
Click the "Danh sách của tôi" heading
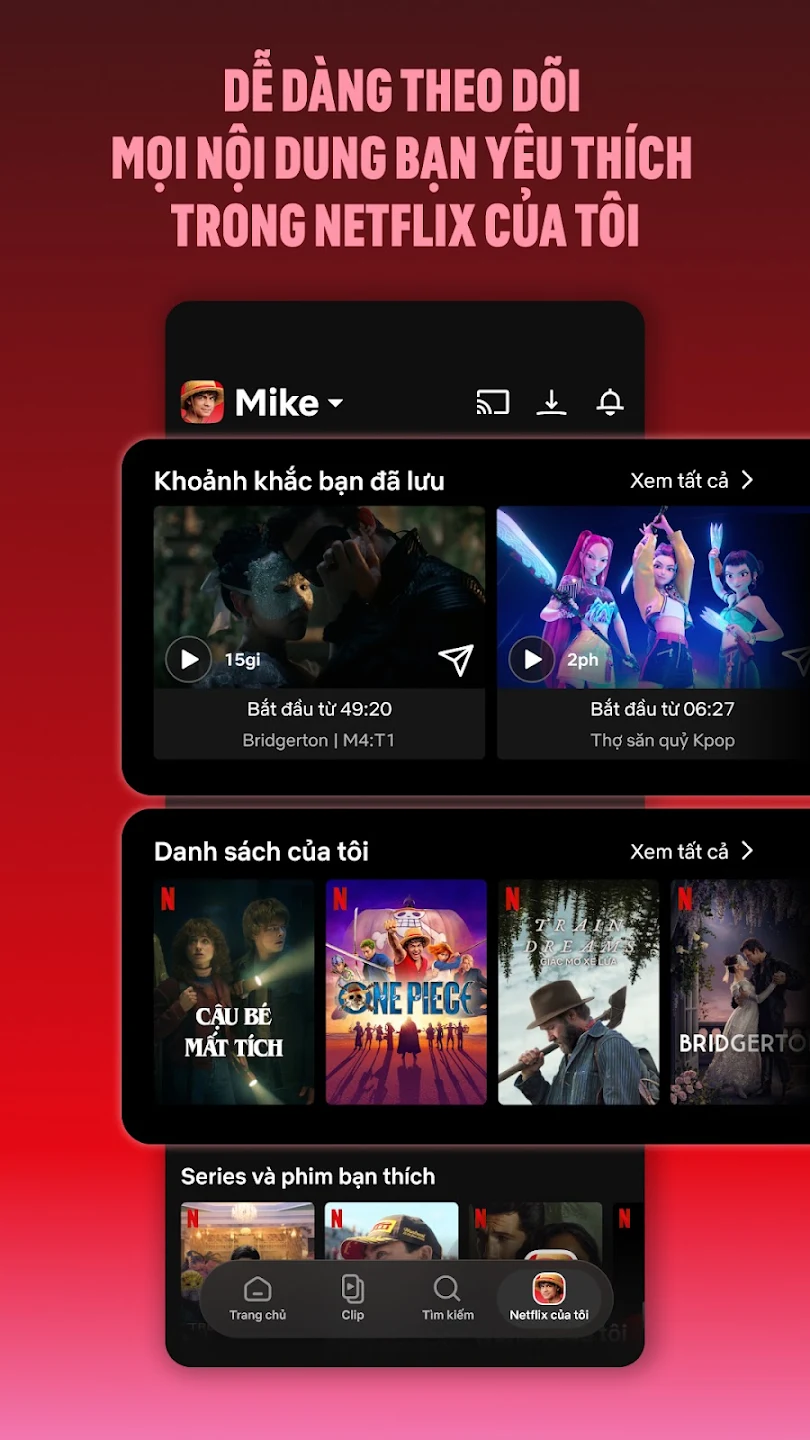point(261,852)
